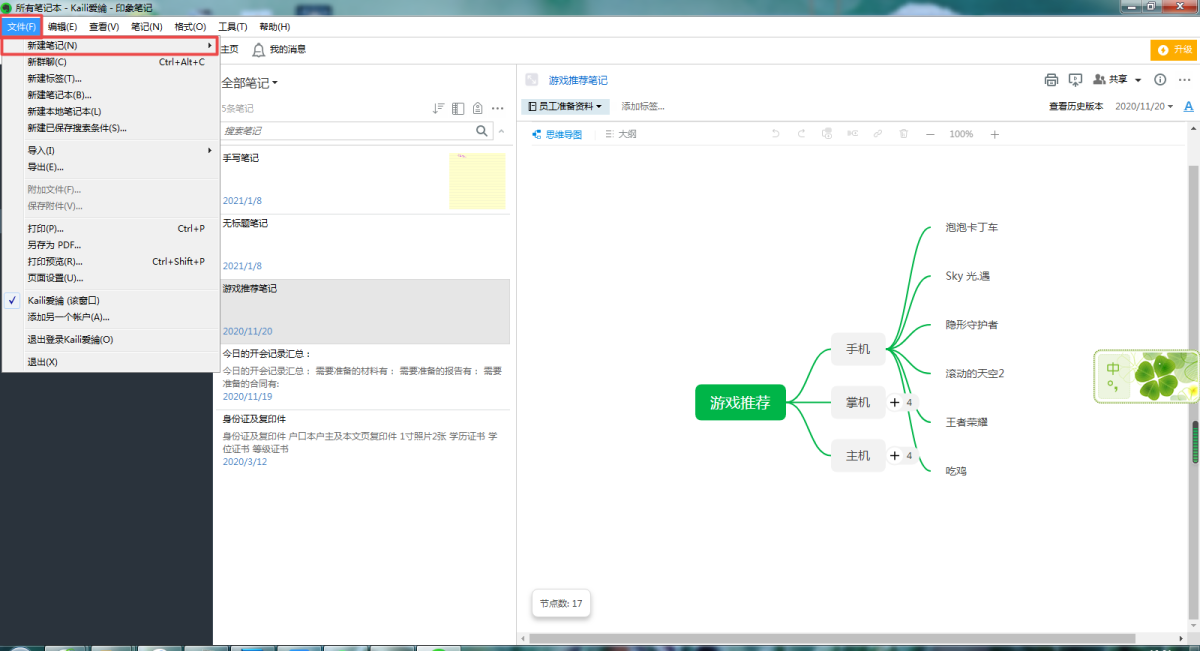The width and height of the screenshot is (1200, 651).
Task: Choose 导出(E)... from the File menu
Action: pyautogui.click(x=45, y=167)
